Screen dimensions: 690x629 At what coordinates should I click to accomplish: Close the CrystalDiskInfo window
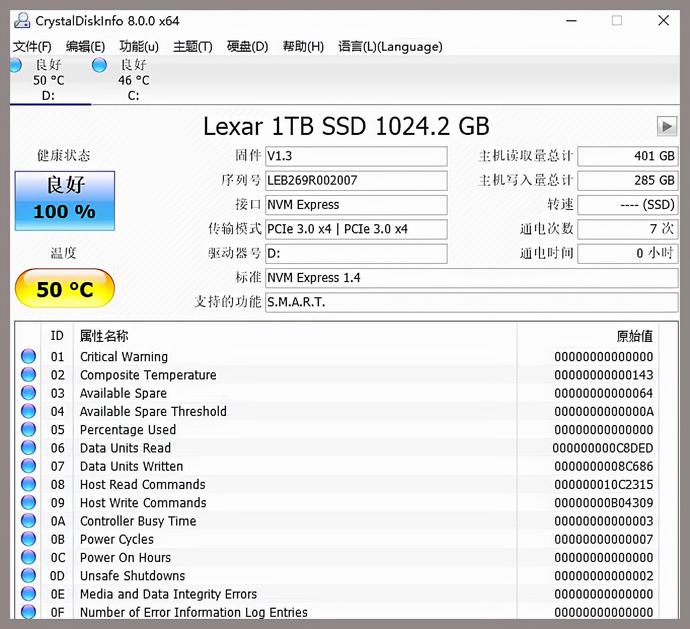click(x=664, y=21)
